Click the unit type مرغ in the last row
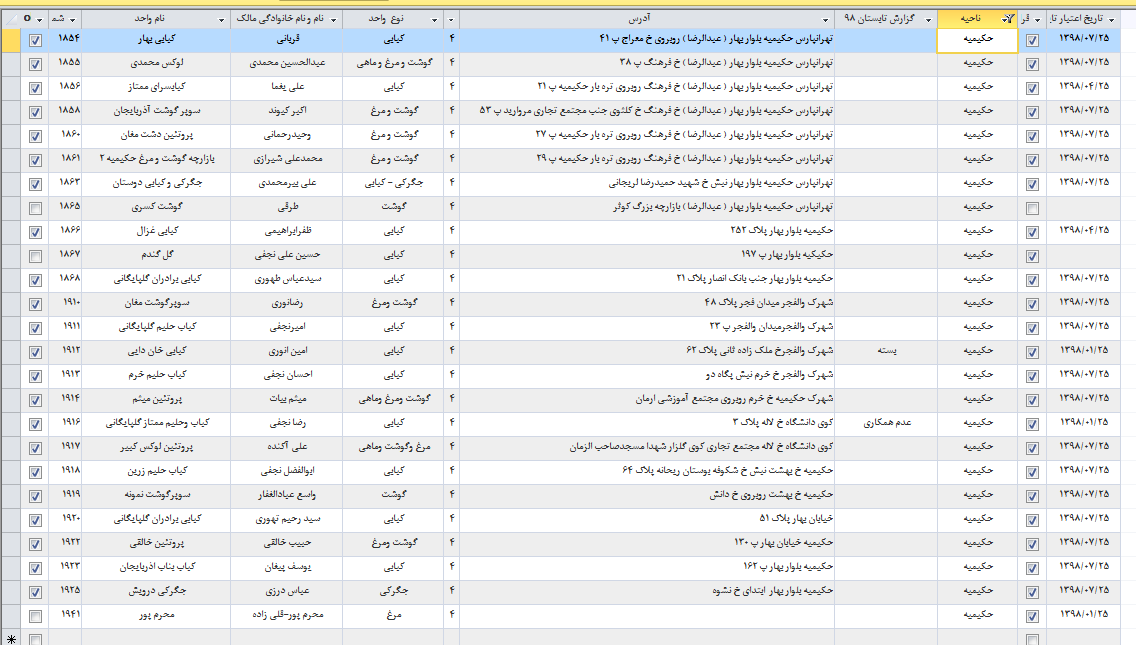This screenshot has width=1136, height=645. pyautogui.click(x=393, y=615)
